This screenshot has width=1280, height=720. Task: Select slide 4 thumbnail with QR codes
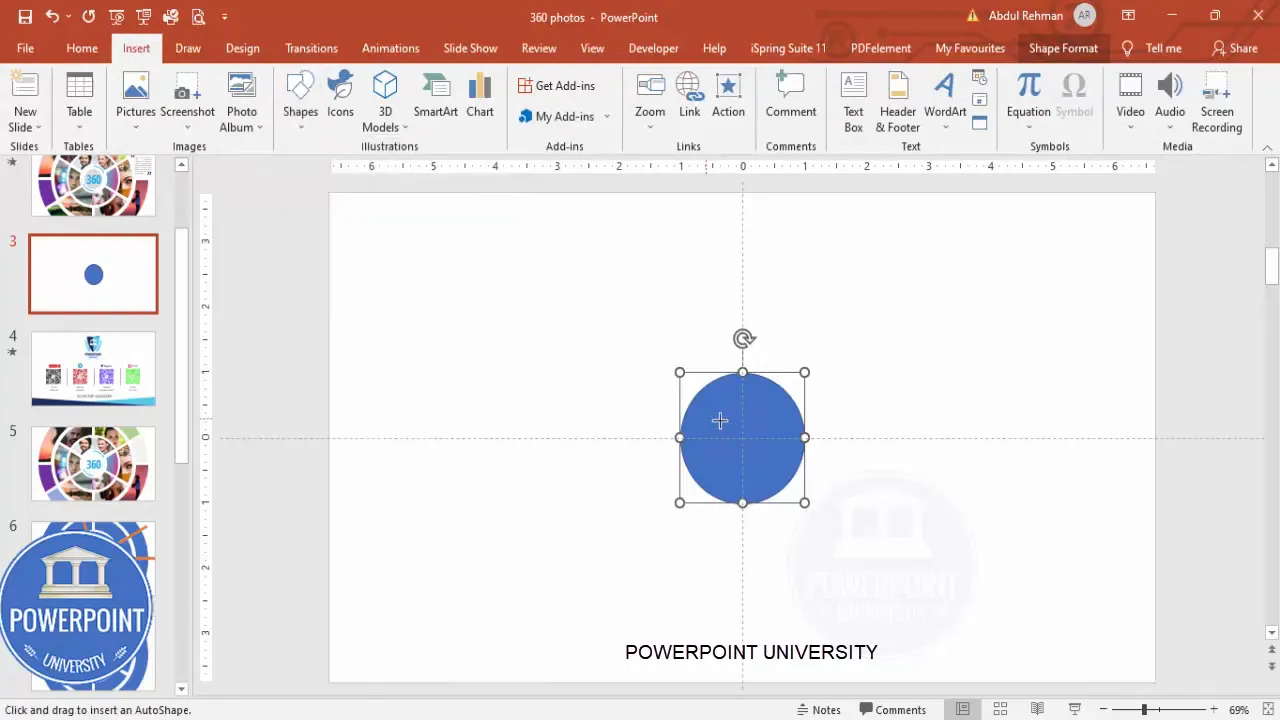click(x=93, y=369)
